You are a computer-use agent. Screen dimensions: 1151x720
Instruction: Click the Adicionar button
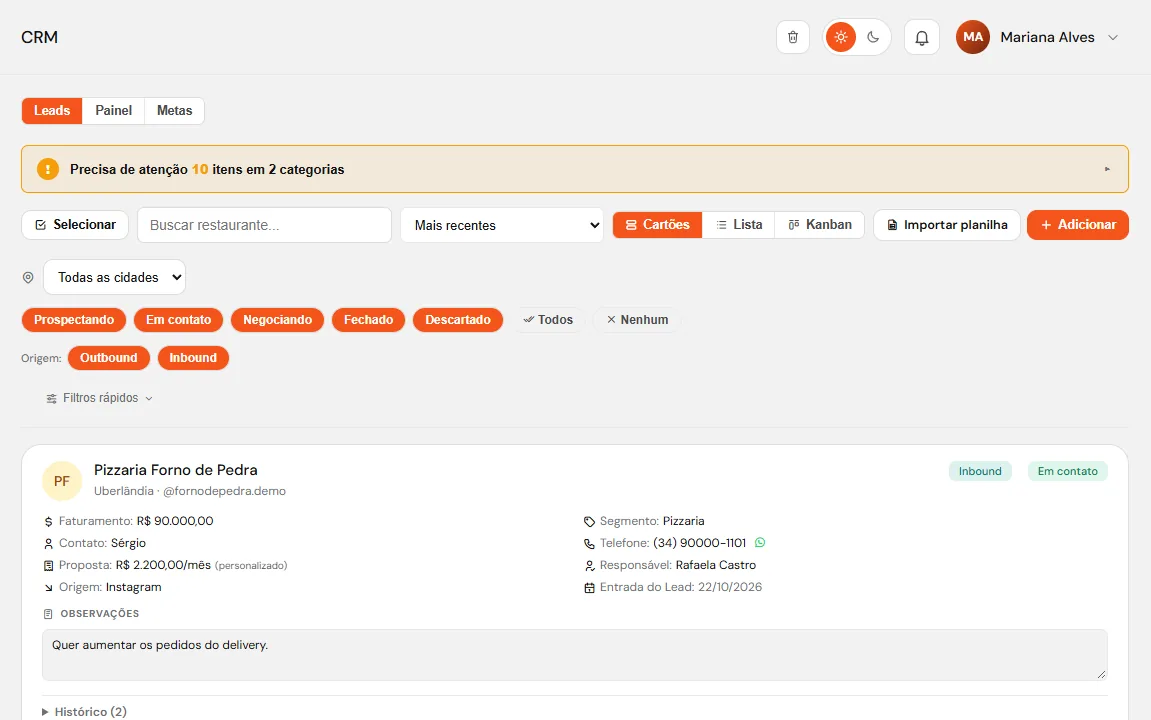point(1078,225)
